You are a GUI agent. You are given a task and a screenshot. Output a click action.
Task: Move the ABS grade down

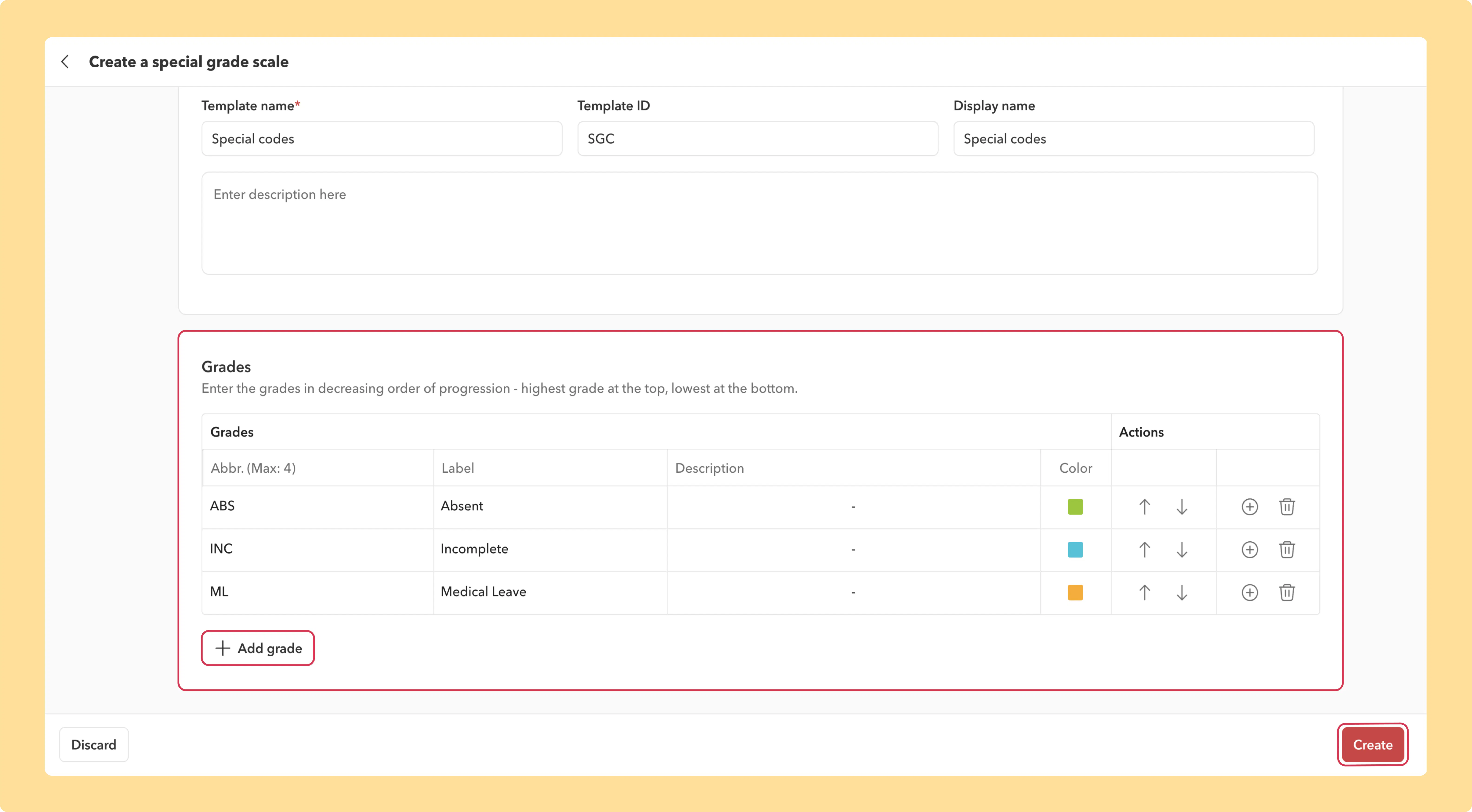[x=1182, y=507]
